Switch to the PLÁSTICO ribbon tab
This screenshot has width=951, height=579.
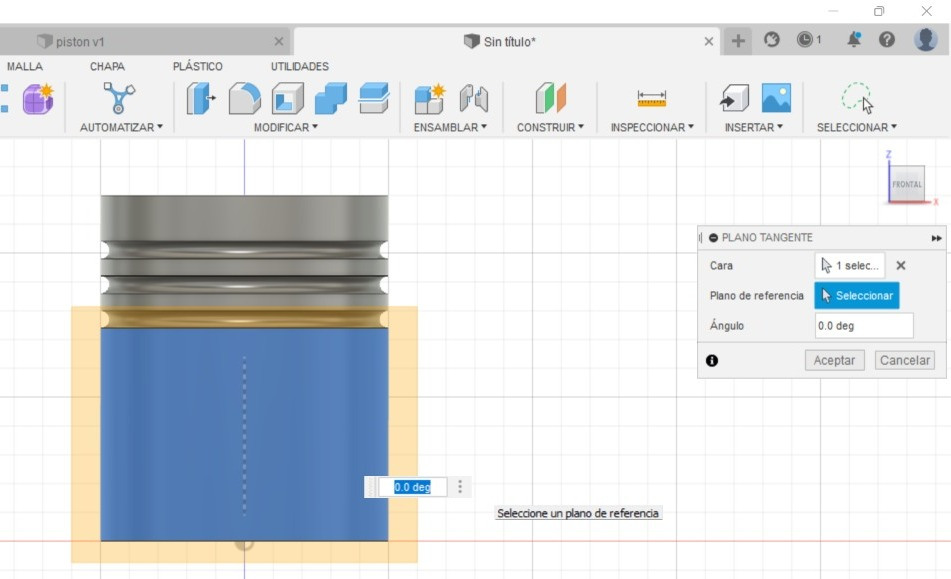[198, 66]
